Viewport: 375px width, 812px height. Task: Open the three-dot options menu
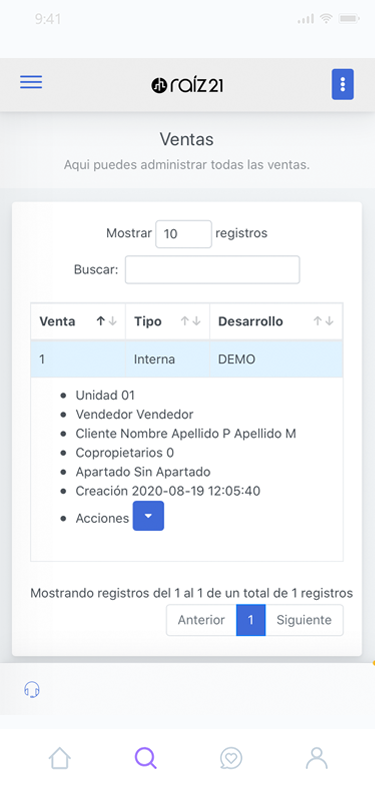tap(343, 84)
